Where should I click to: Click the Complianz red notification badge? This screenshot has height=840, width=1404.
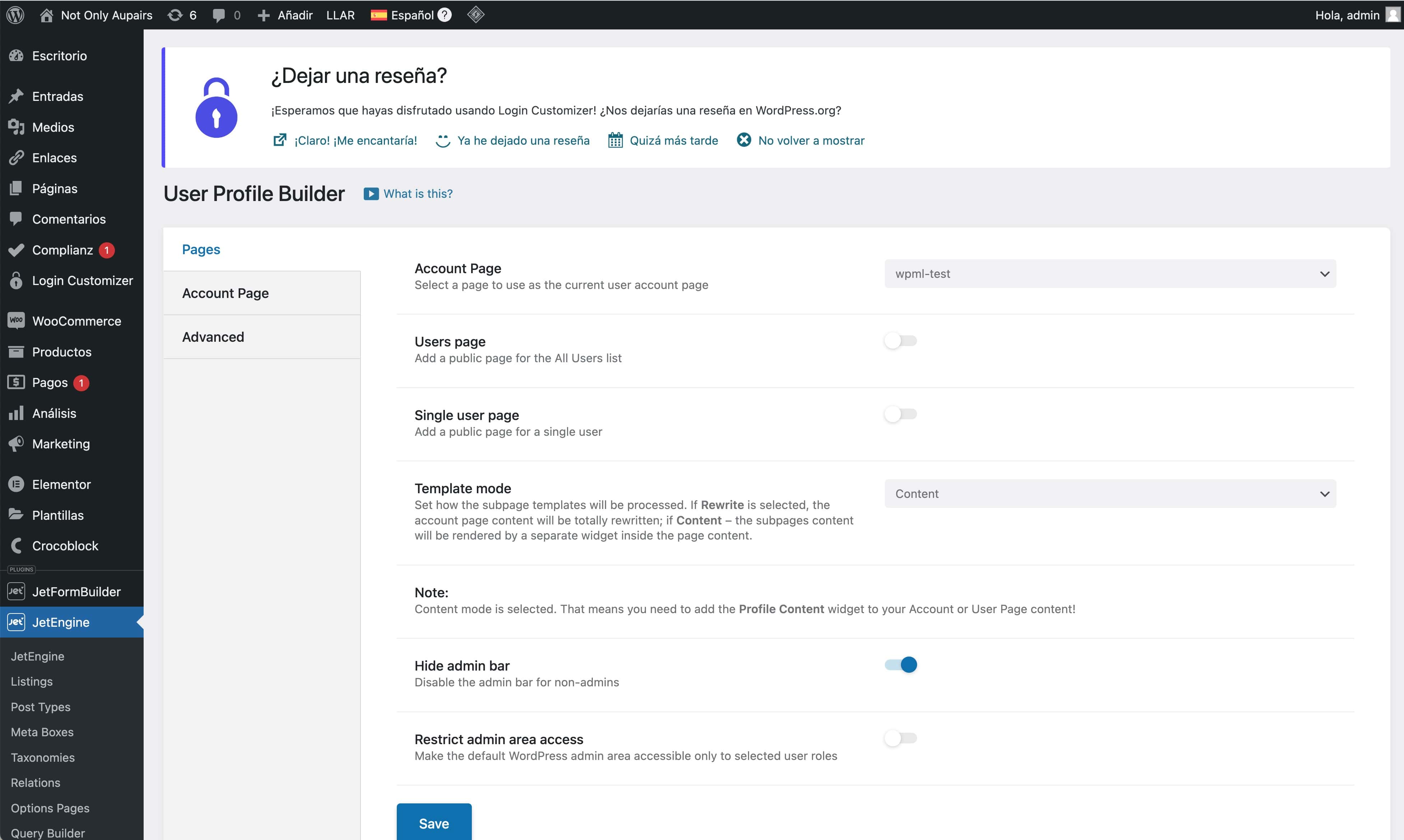106,249
